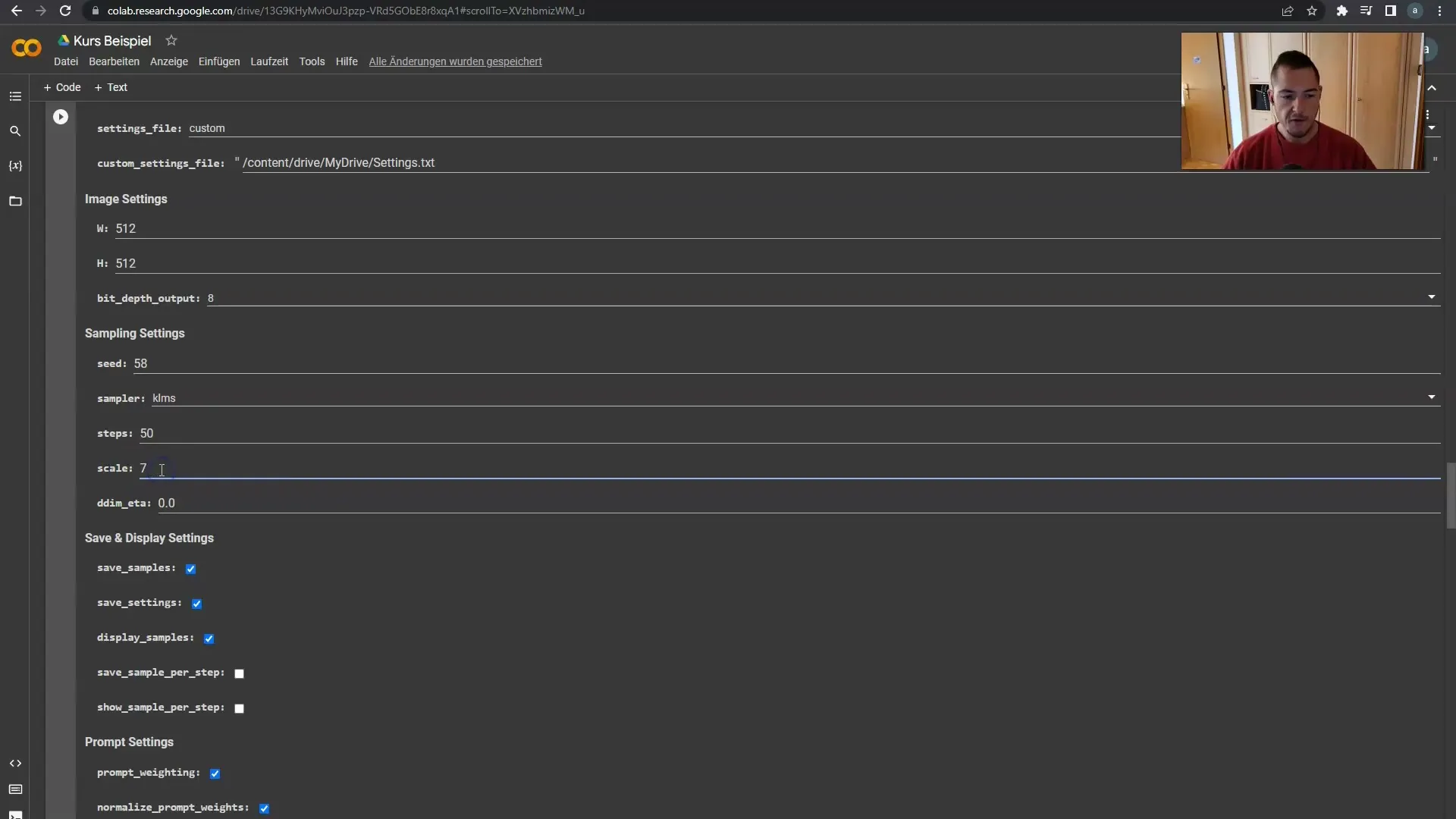Toggle the display_samples checkbox

point(208,638)
